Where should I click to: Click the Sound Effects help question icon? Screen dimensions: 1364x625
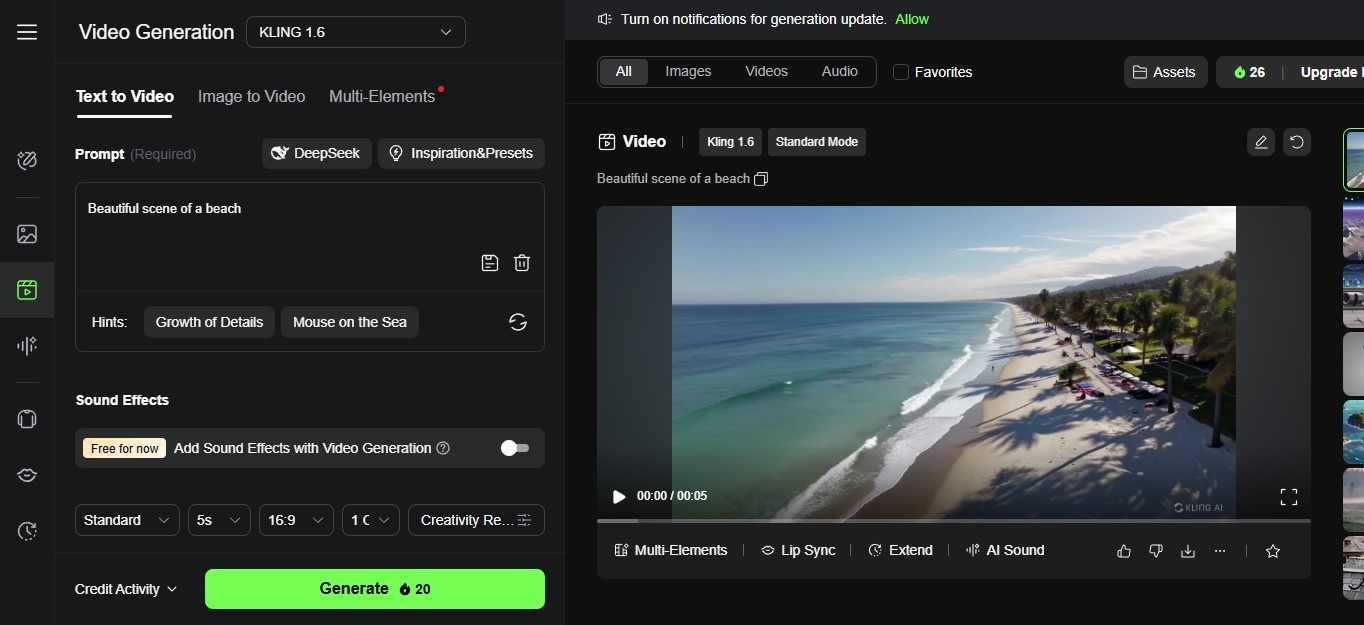[443, 448]
